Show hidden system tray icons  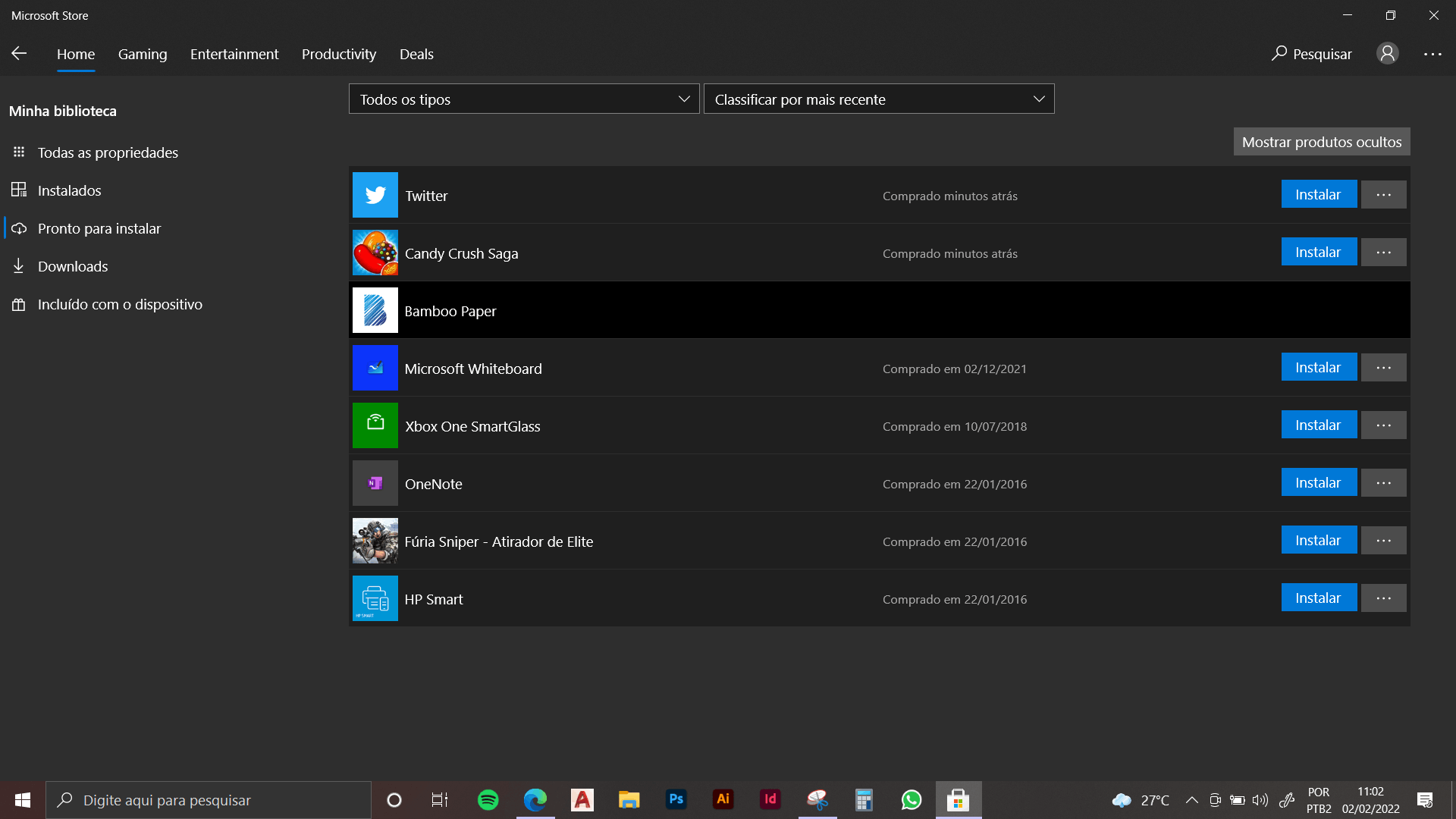coord(1191,800)
